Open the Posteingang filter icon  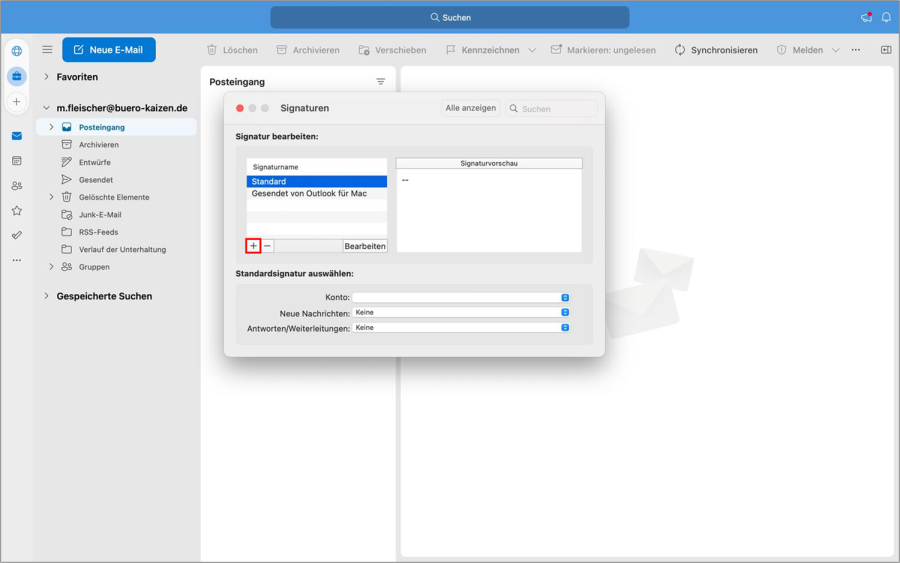pyautogui.click(x=381, y=82)
